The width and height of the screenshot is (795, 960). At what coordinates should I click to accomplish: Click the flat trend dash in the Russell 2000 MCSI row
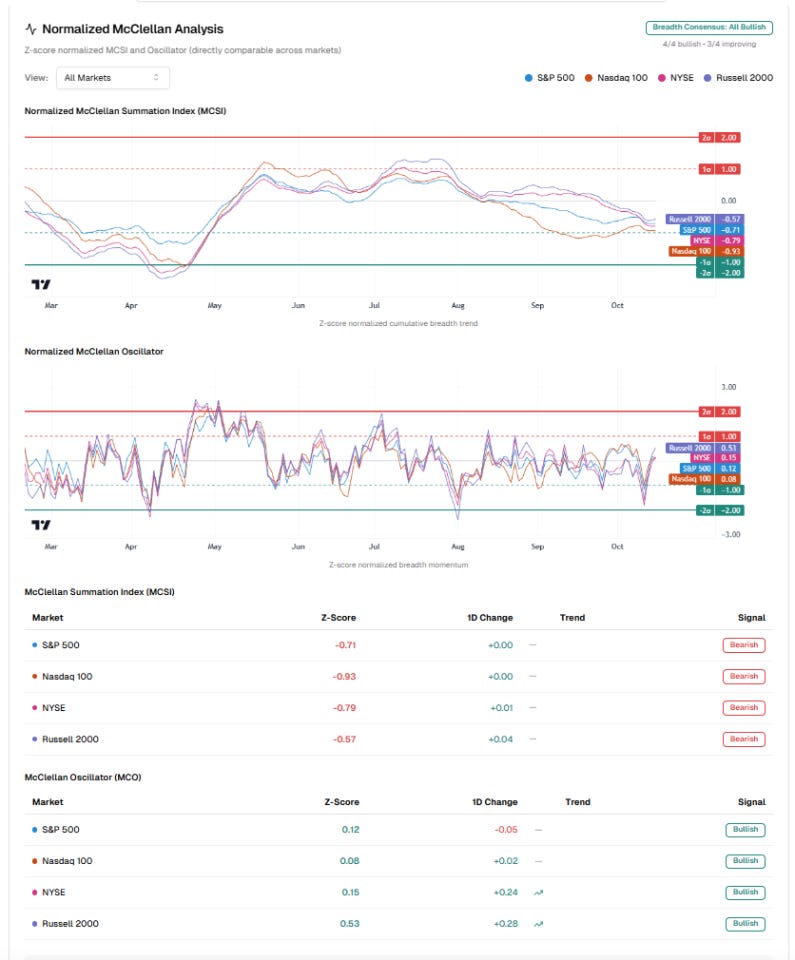click(533, 739)
